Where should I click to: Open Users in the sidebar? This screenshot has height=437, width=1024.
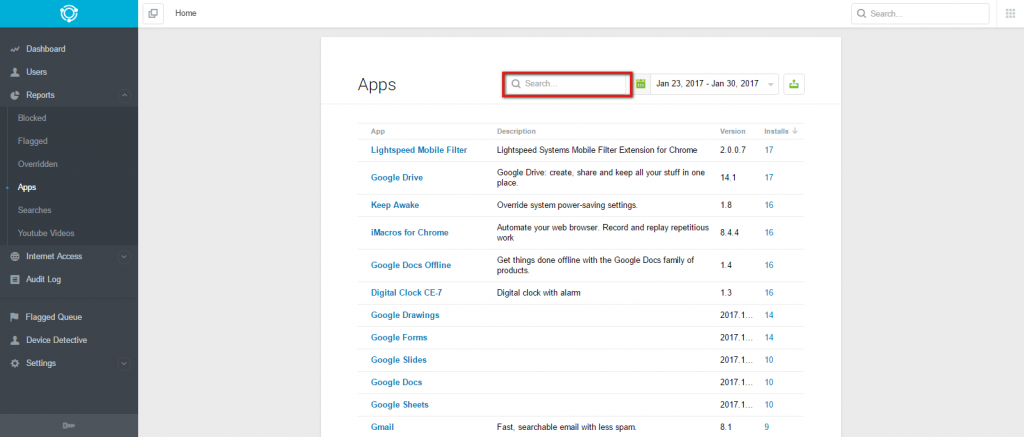point(37,72)
